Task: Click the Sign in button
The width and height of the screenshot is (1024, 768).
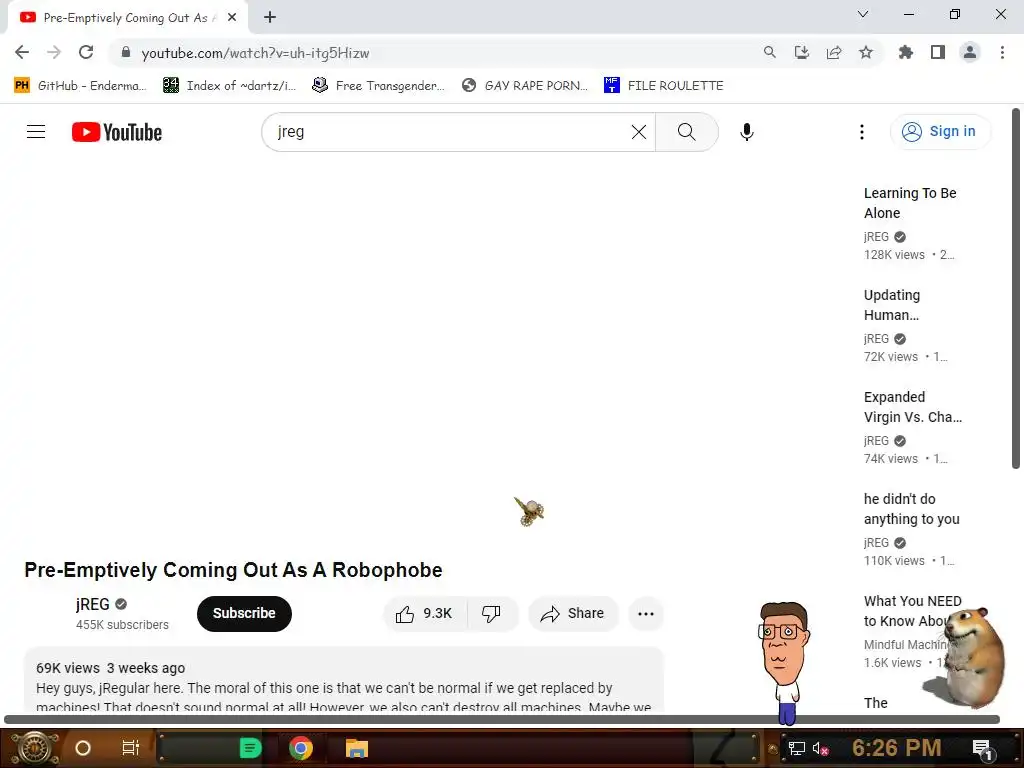Action: pyautogui.click(x=939, y=132)
